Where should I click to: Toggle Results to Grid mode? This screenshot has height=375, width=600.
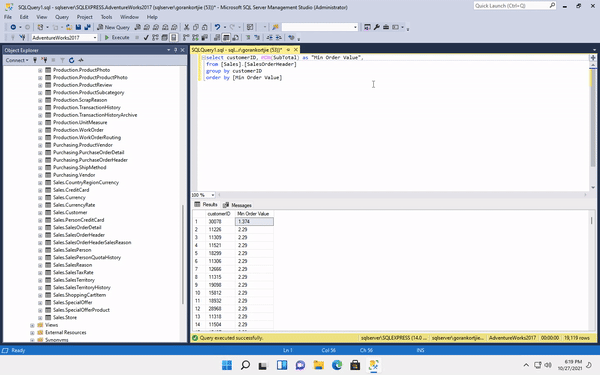point(226,38)
